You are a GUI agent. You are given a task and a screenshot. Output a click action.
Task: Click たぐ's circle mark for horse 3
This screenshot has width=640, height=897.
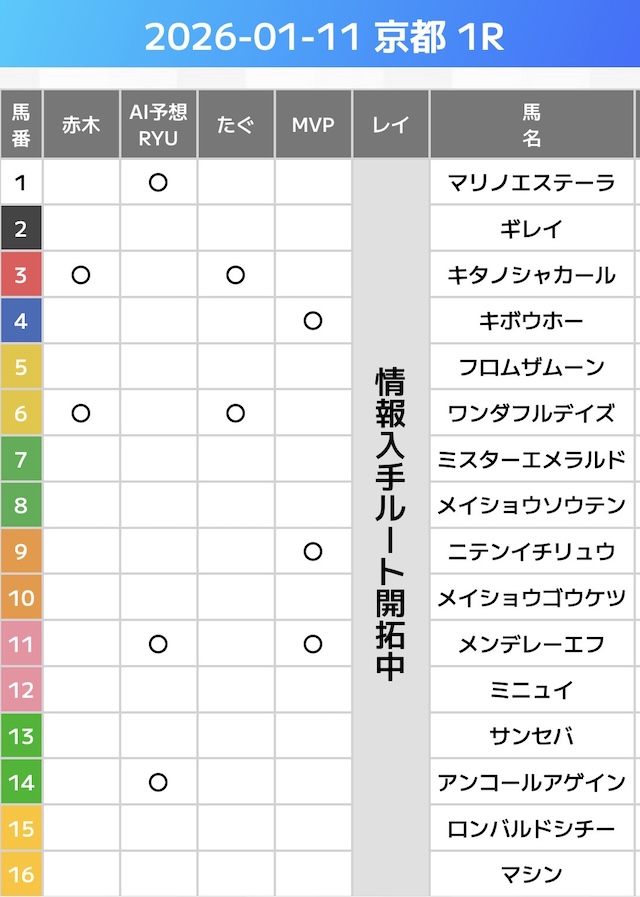[235, 275]
